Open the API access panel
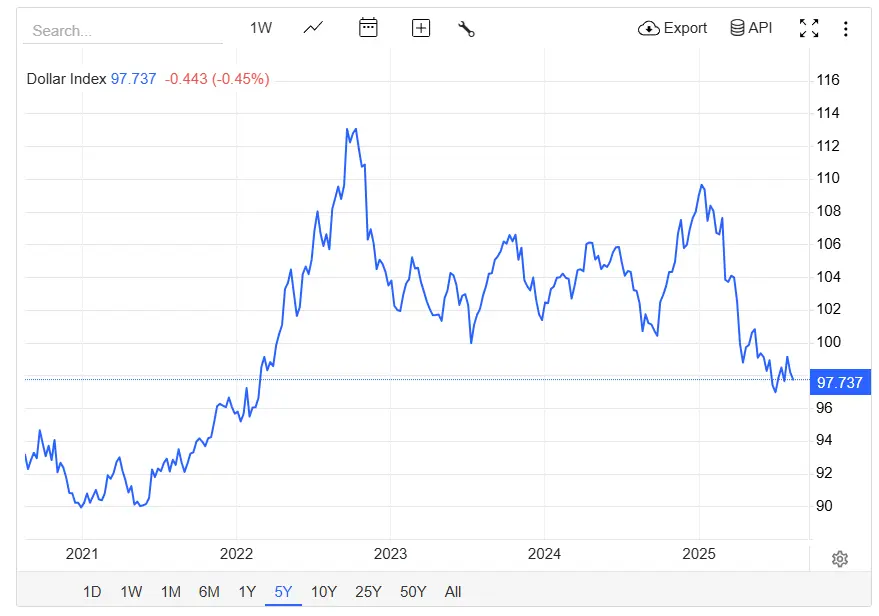 point(750,28)
